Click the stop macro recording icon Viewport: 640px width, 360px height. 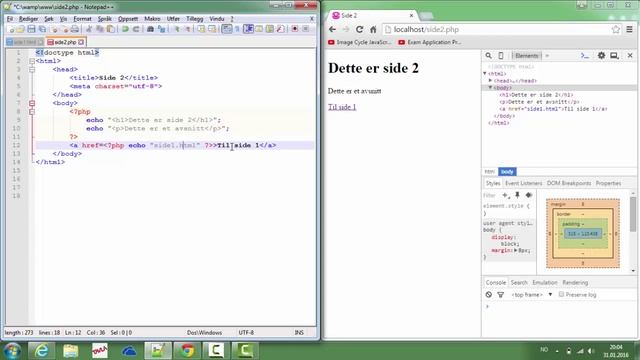305,29
